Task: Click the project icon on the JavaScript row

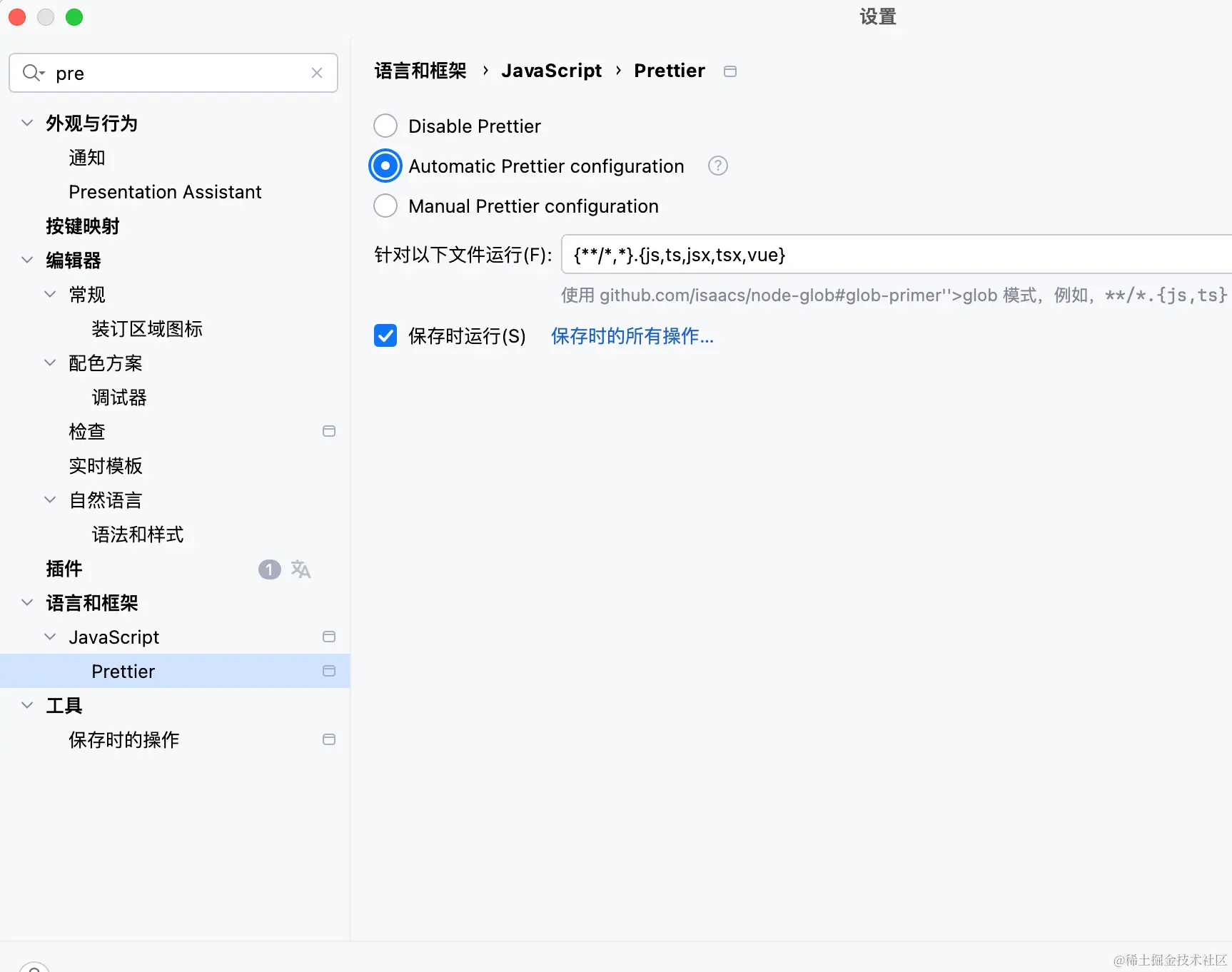Action: point(329,637)
